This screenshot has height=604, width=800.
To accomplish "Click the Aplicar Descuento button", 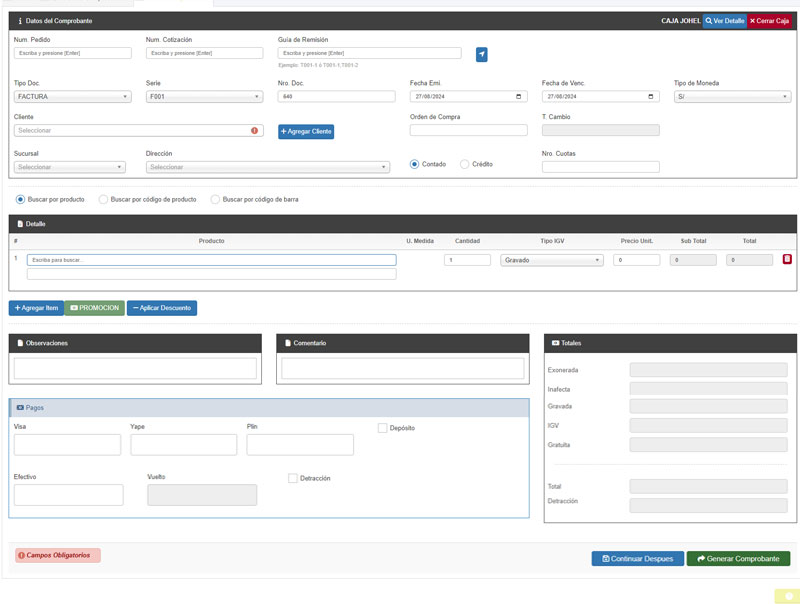I will click(162, 308).
